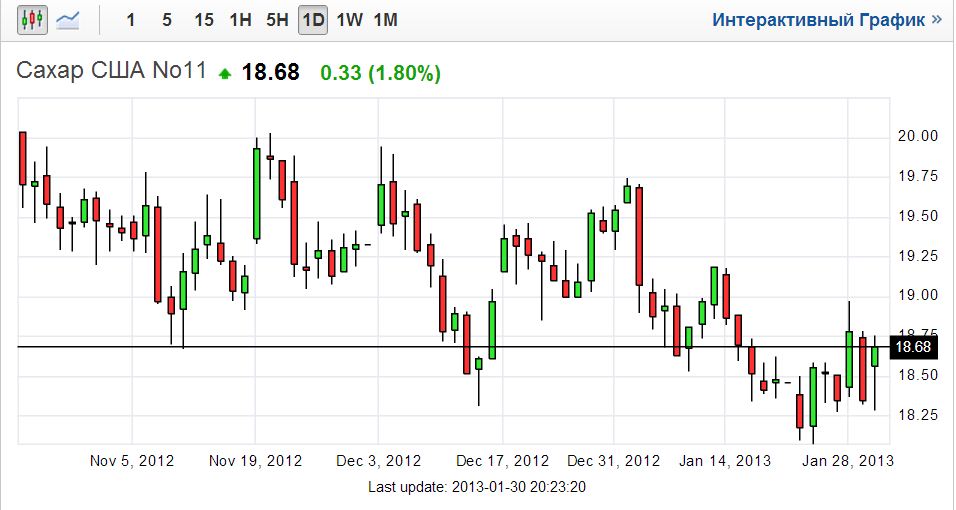Click the green up arrow indicator
Screen dimensions: 956x510
[x=225, y=74]
